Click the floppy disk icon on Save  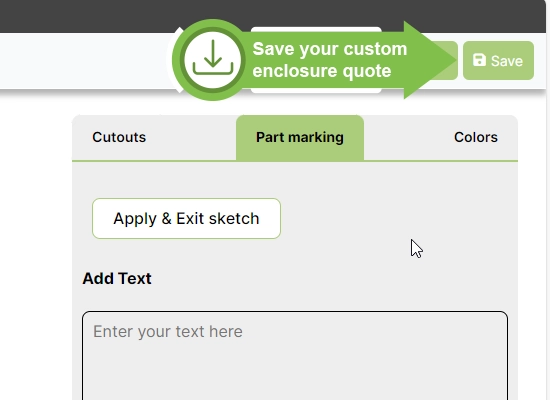(479, 60)
